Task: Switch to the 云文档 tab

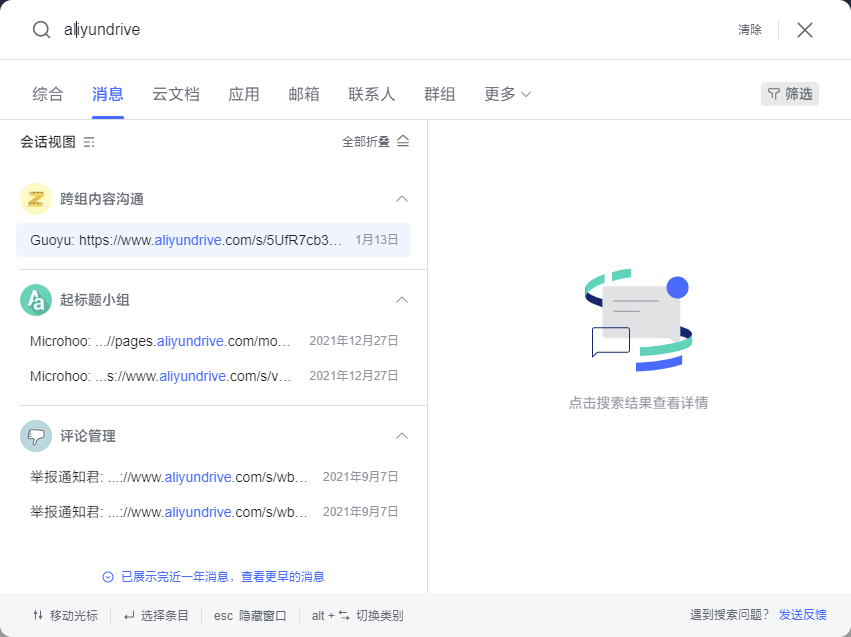Action: 175,94
